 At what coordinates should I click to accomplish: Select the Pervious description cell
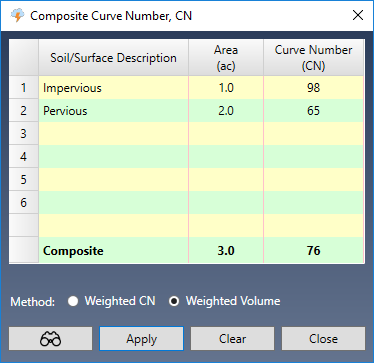tap(114, 111)
